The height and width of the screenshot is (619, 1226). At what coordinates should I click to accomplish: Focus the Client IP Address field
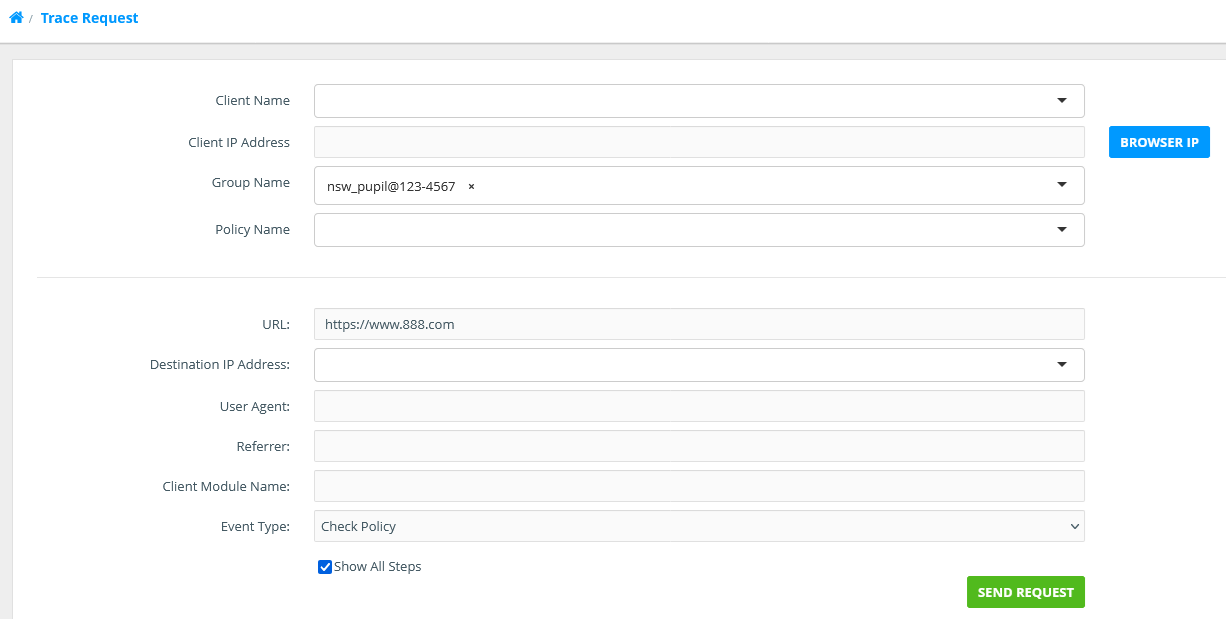tap(699, 142)
